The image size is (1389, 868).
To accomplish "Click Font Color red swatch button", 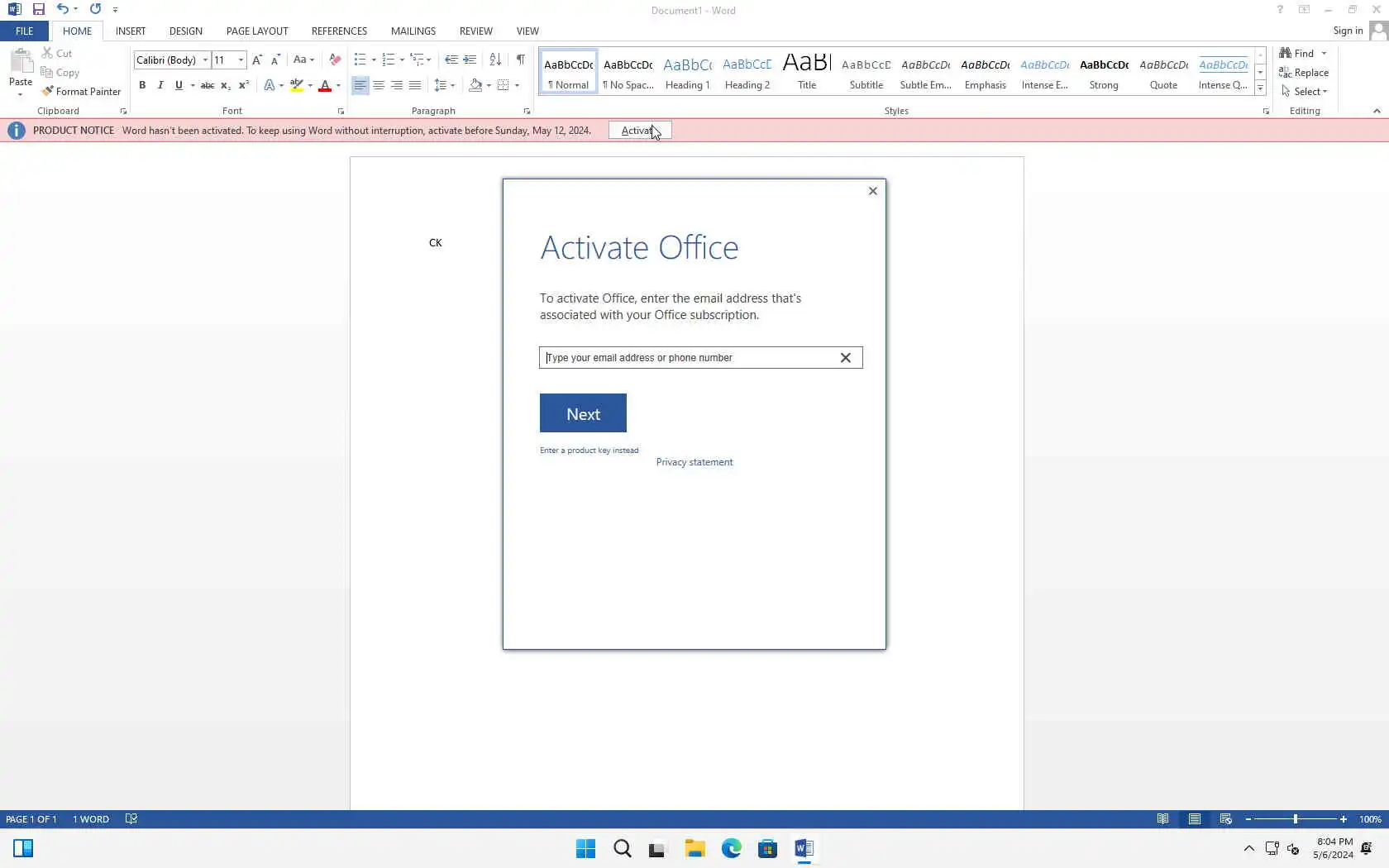I will (325, 85).
